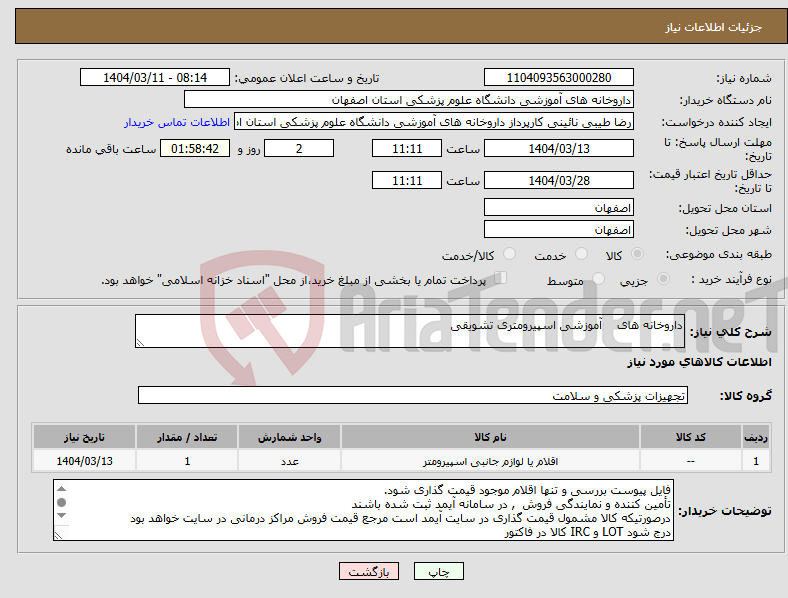
Task: Click the item code cell showing --
Action: coord(691,461)
